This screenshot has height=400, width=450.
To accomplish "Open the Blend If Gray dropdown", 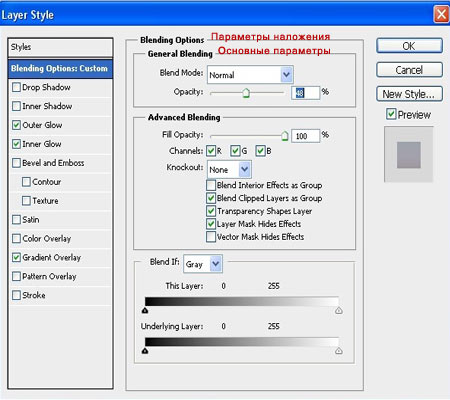I will point(203,264).
